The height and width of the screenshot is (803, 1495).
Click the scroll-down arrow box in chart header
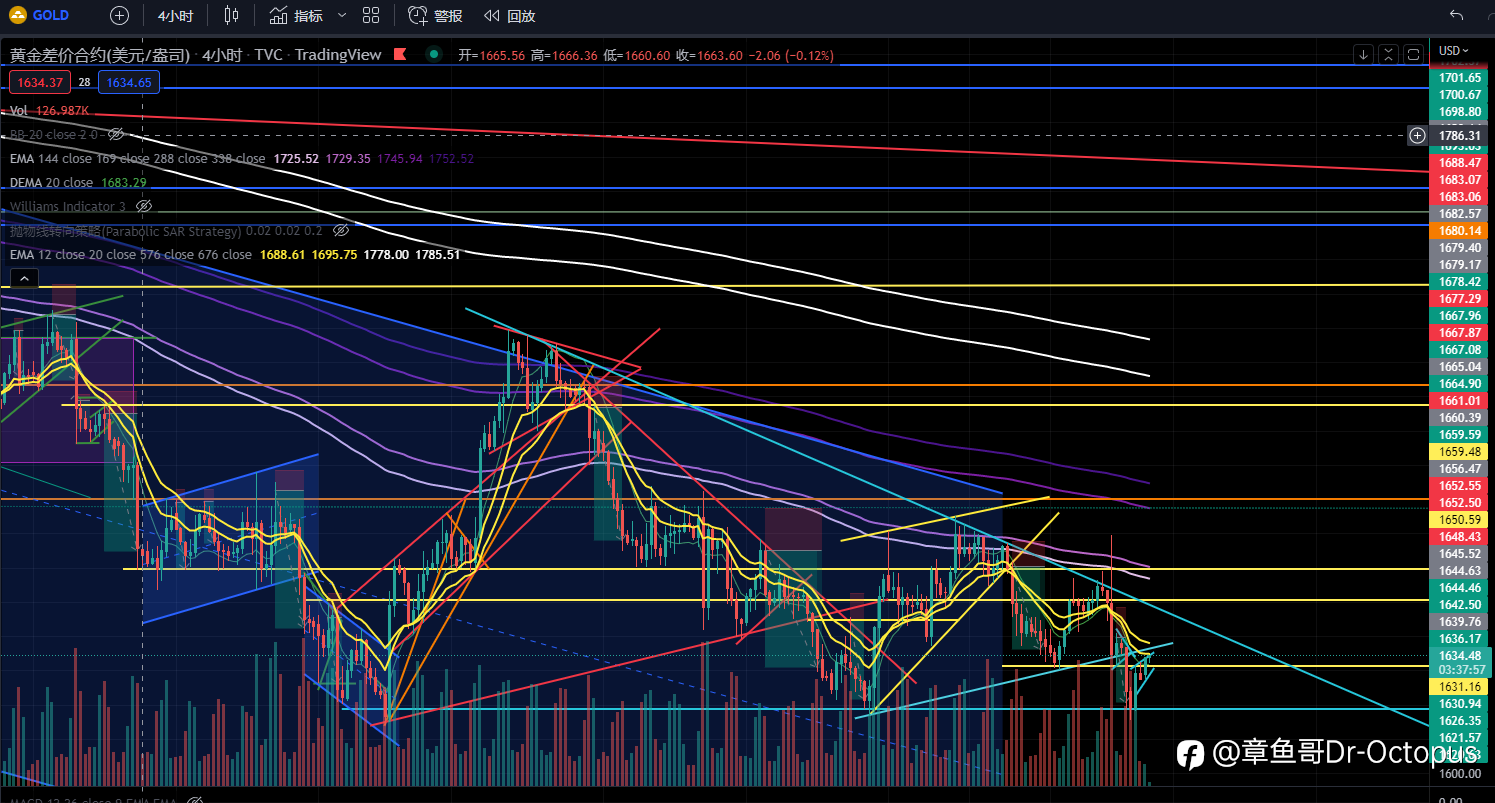(1363, 54)
